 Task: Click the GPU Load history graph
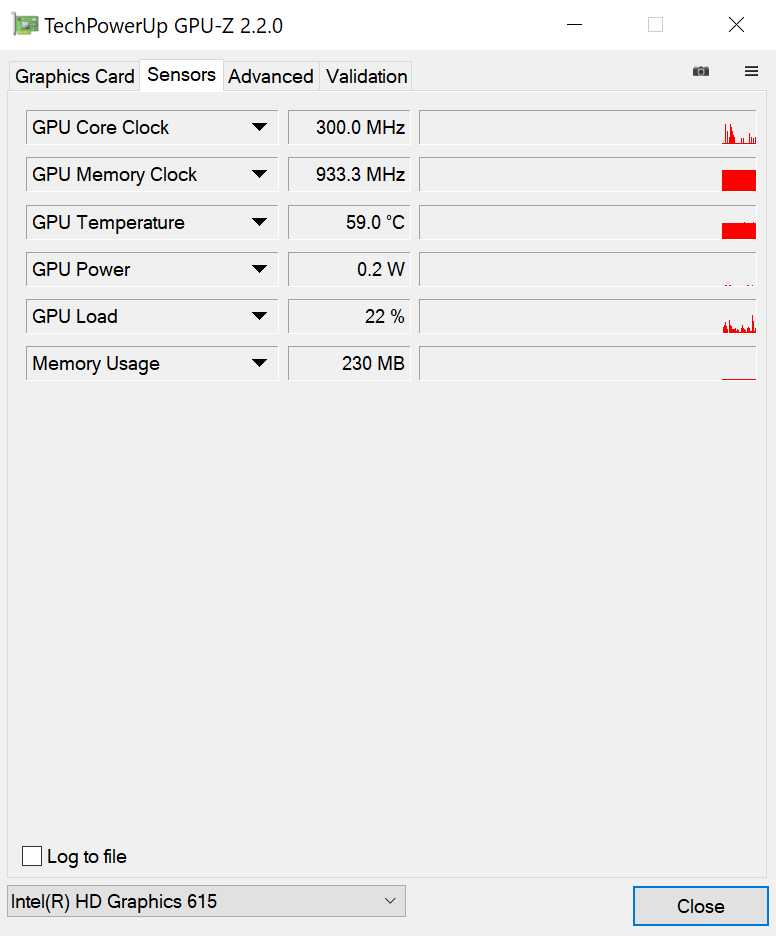point(588,316)
